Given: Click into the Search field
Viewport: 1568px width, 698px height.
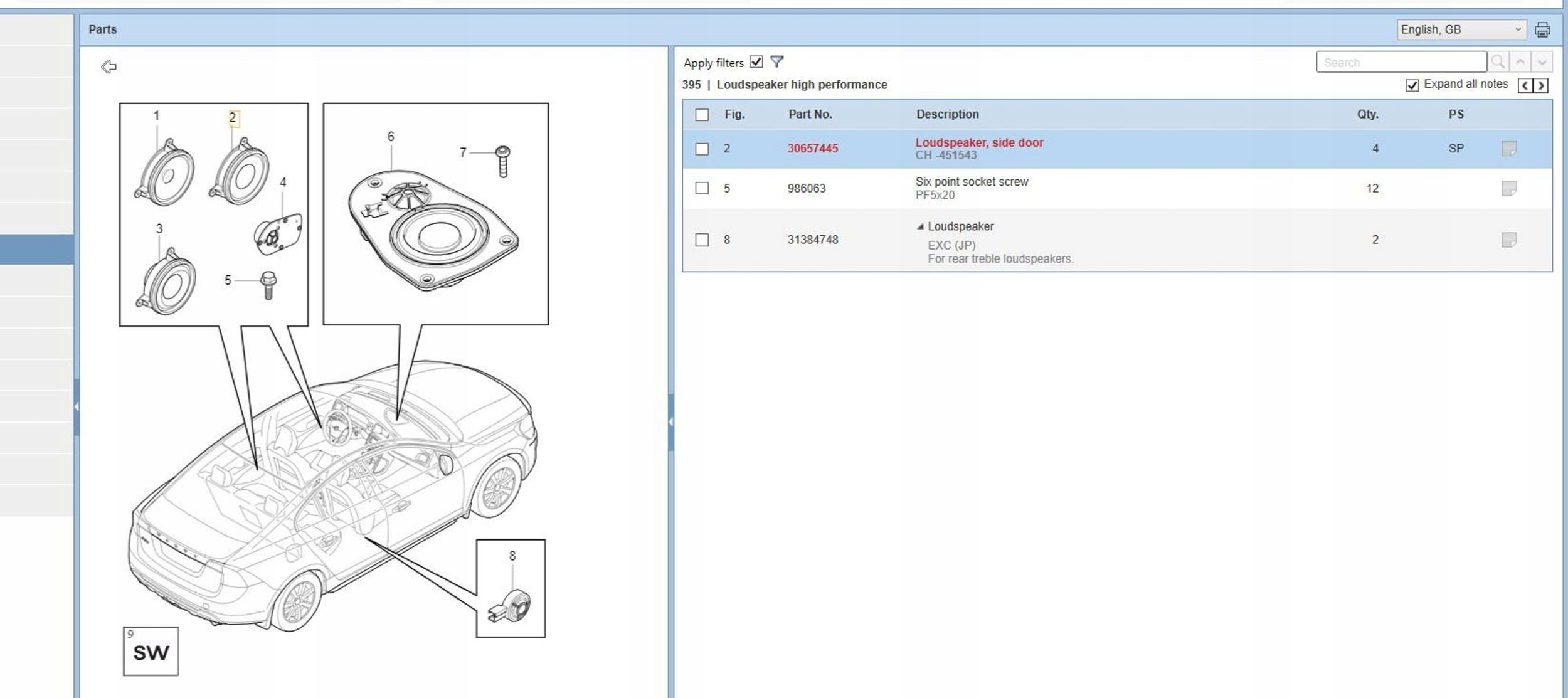Looking at the screenshot, I should pos(1401,62).
